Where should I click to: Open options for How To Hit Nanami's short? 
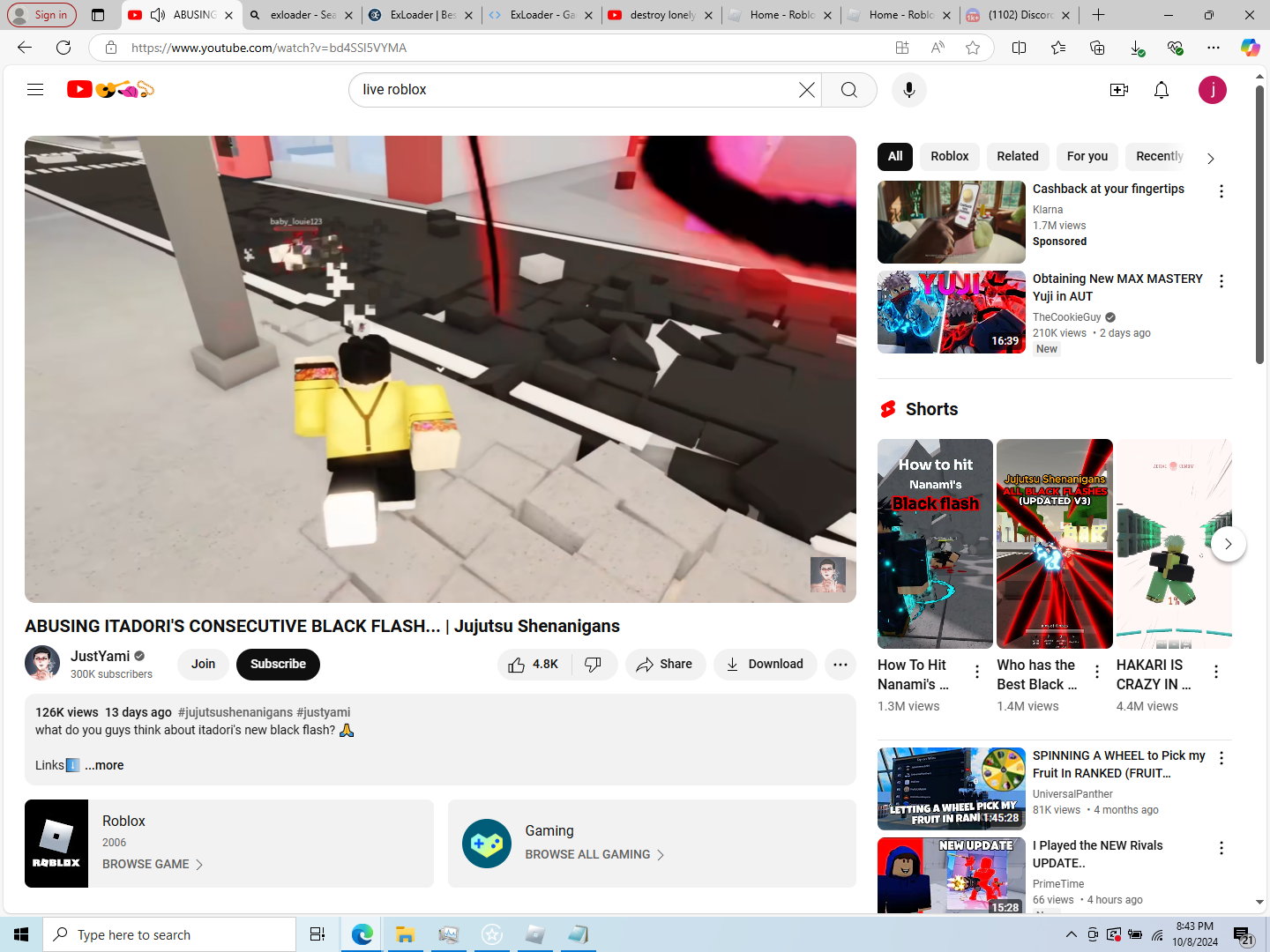(976, 672)
